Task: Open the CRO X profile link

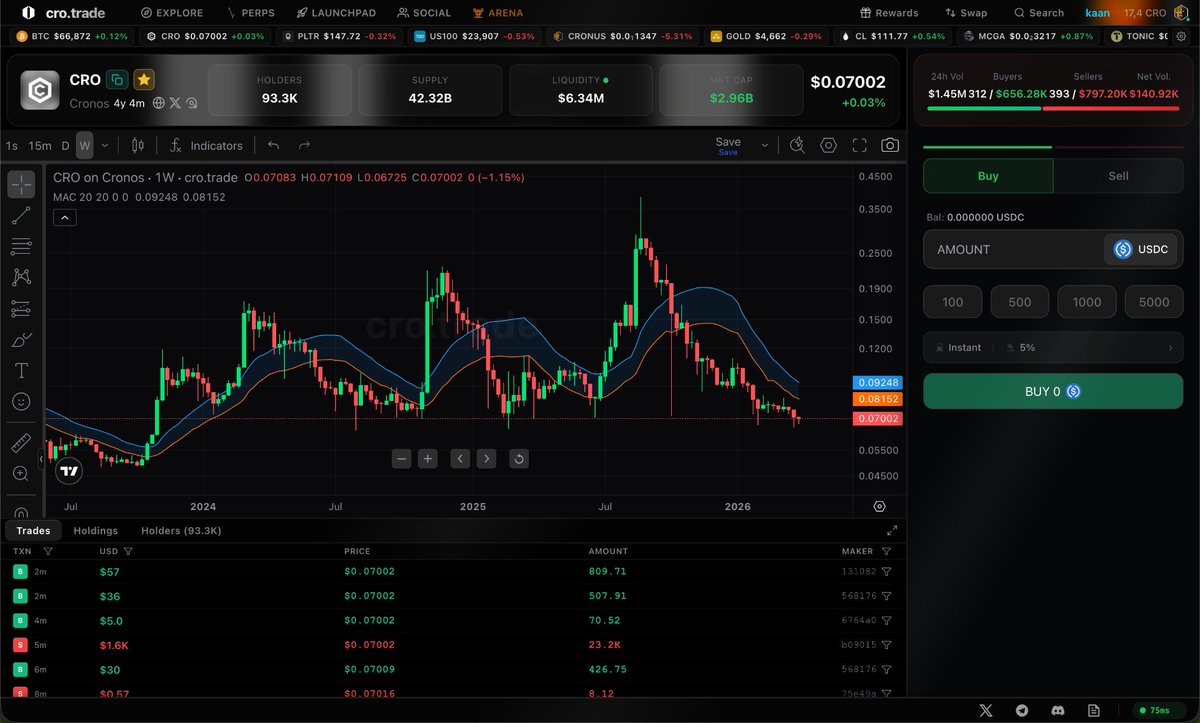Action: [x=175, y=103]
